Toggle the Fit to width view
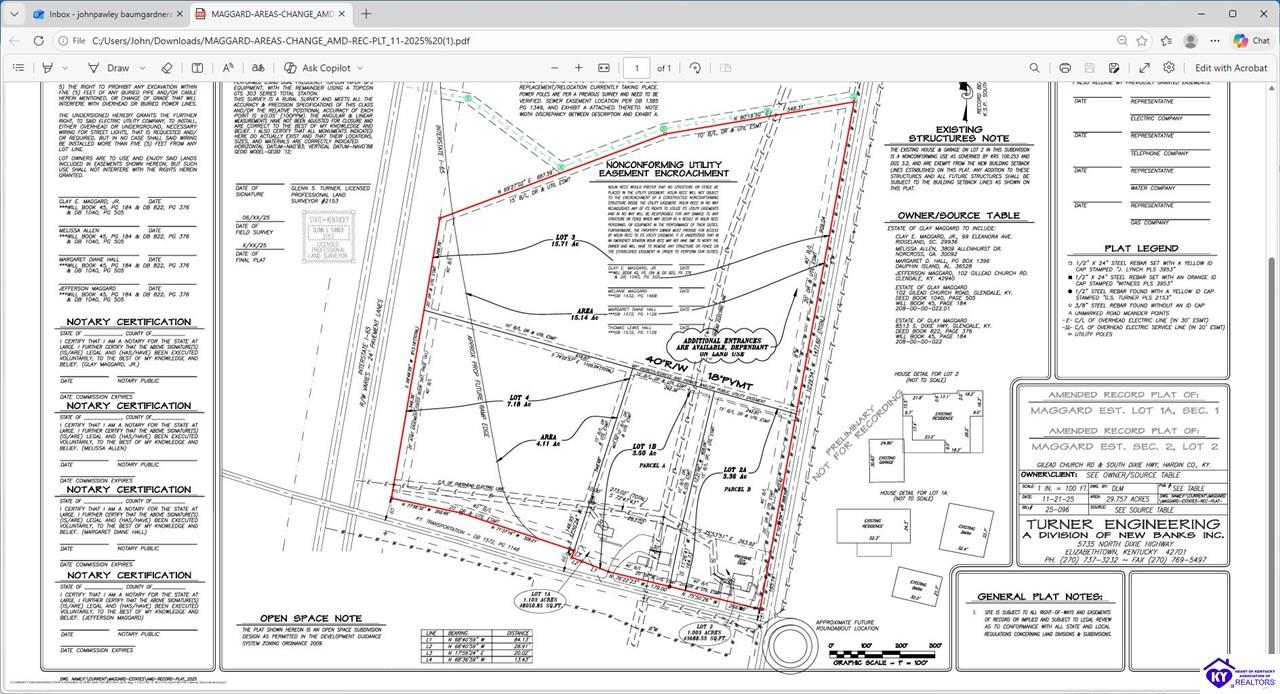This screenshot has width=1280, height=694. tap(604, 67)
